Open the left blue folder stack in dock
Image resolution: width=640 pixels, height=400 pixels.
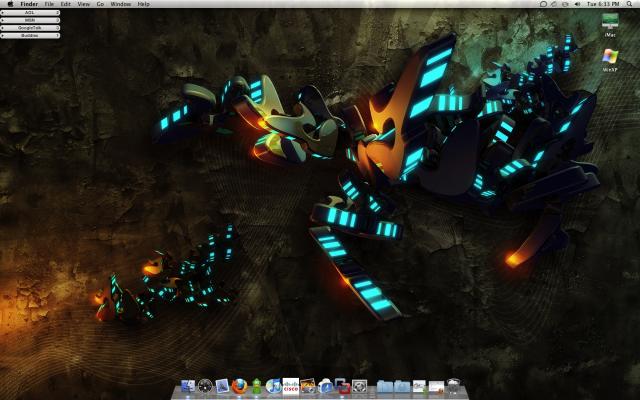(384, 386)
